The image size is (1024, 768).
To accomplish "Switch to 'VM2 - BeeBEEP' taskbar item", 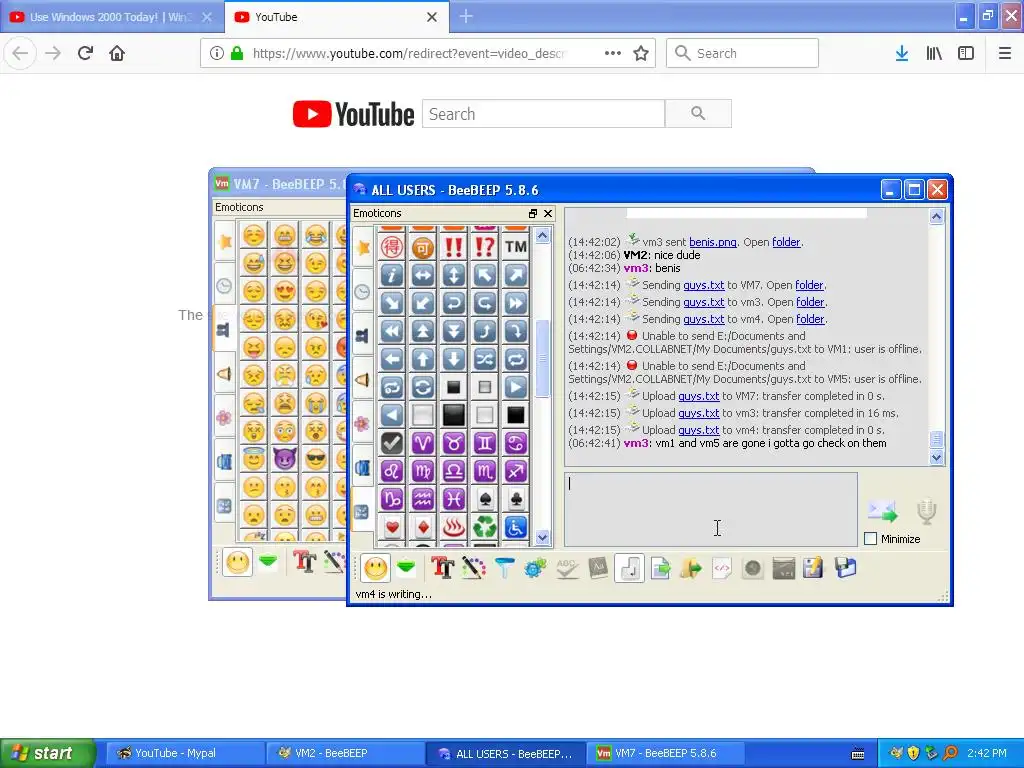I will coord(345,753).
